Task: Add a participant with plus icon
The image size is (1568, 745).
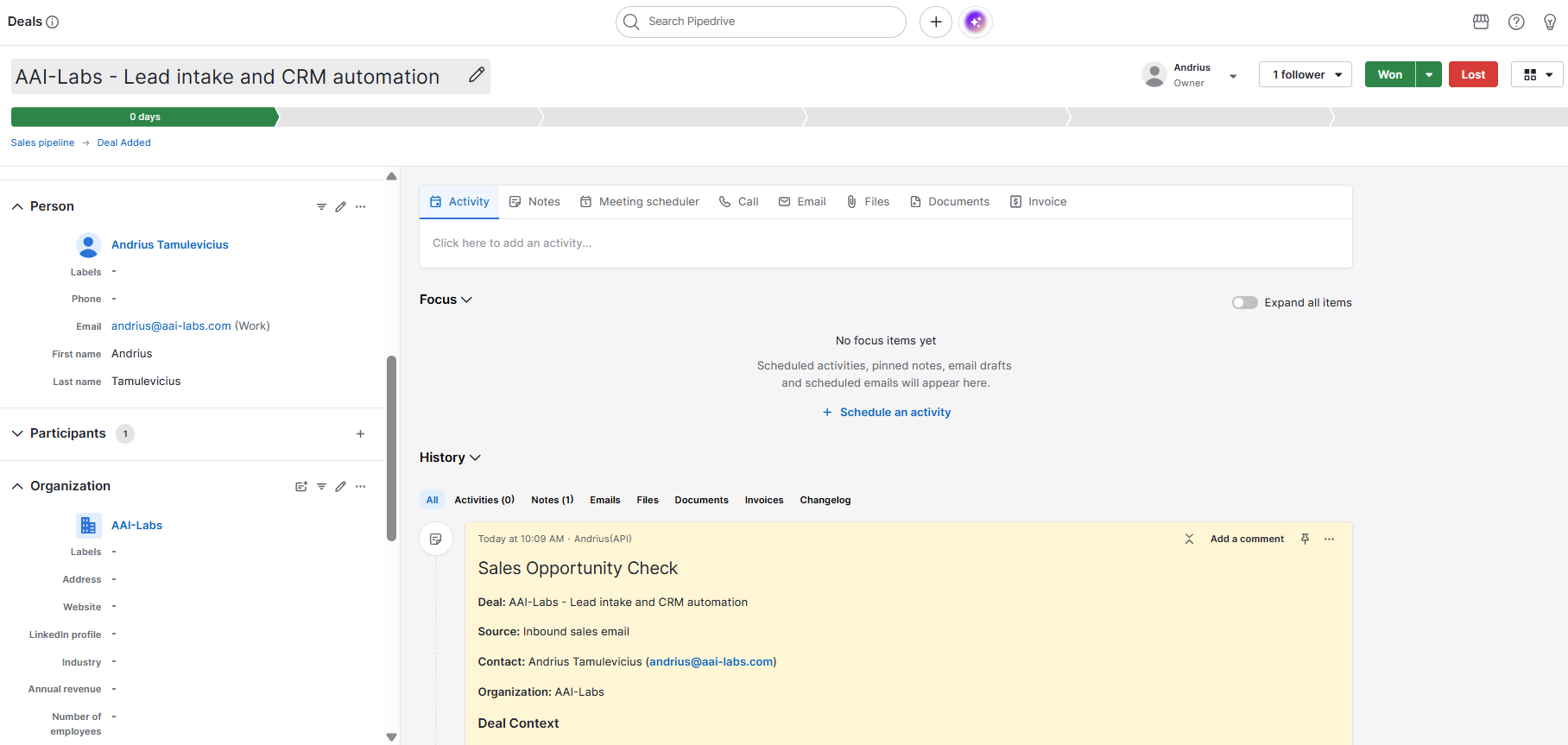Action: [361, 433]
